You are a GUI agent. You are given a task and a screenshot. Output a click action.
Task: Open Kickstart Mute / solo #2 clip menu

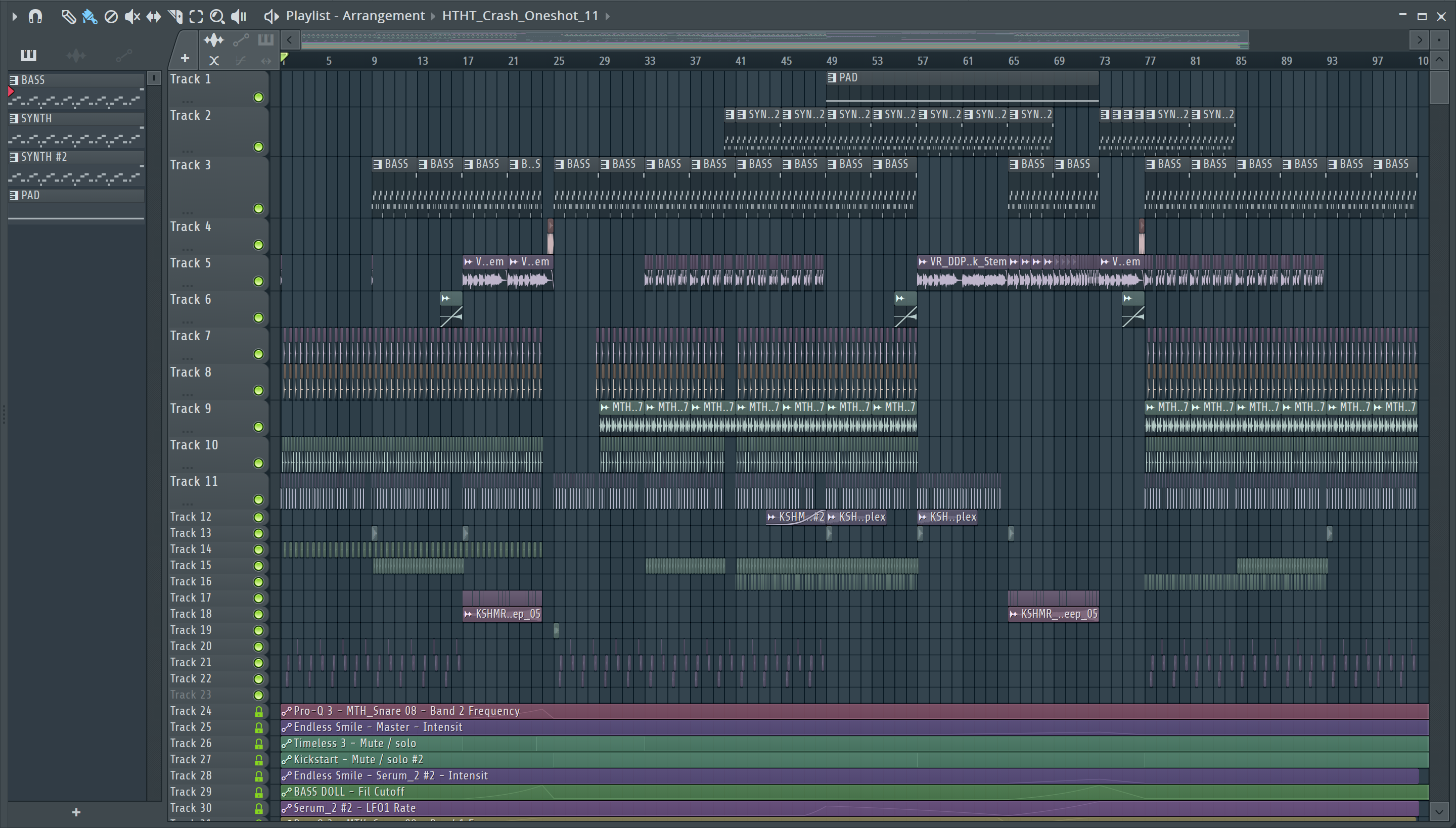[287, 760]
